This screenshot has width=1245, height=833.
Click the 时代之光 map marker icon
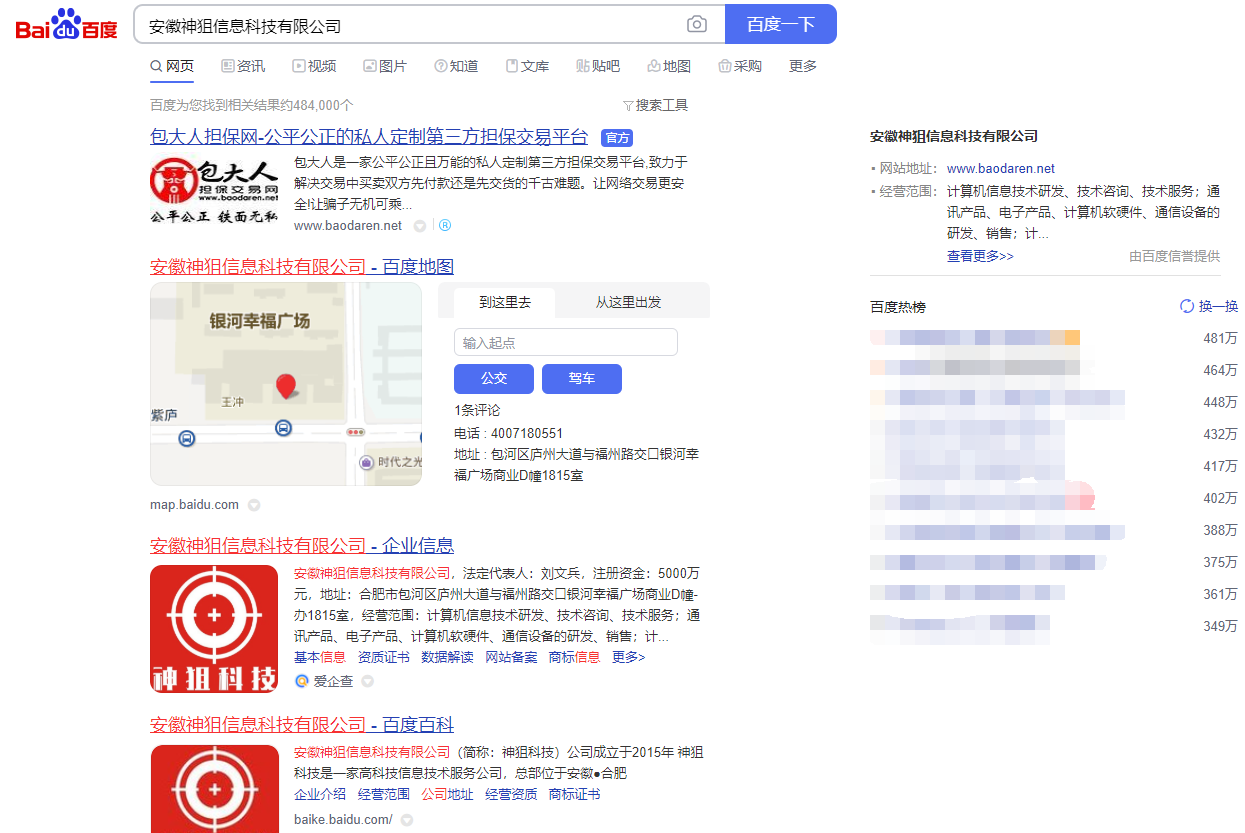click(x=367, y=462)
